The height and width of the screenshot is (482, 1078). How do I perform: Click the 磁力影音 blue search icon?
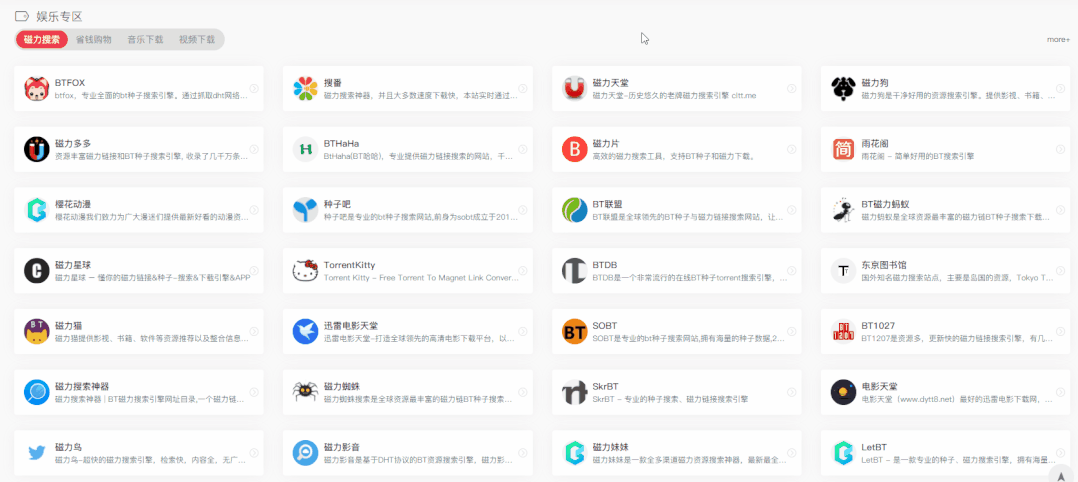pyautogui.click(x=305, y=452)
